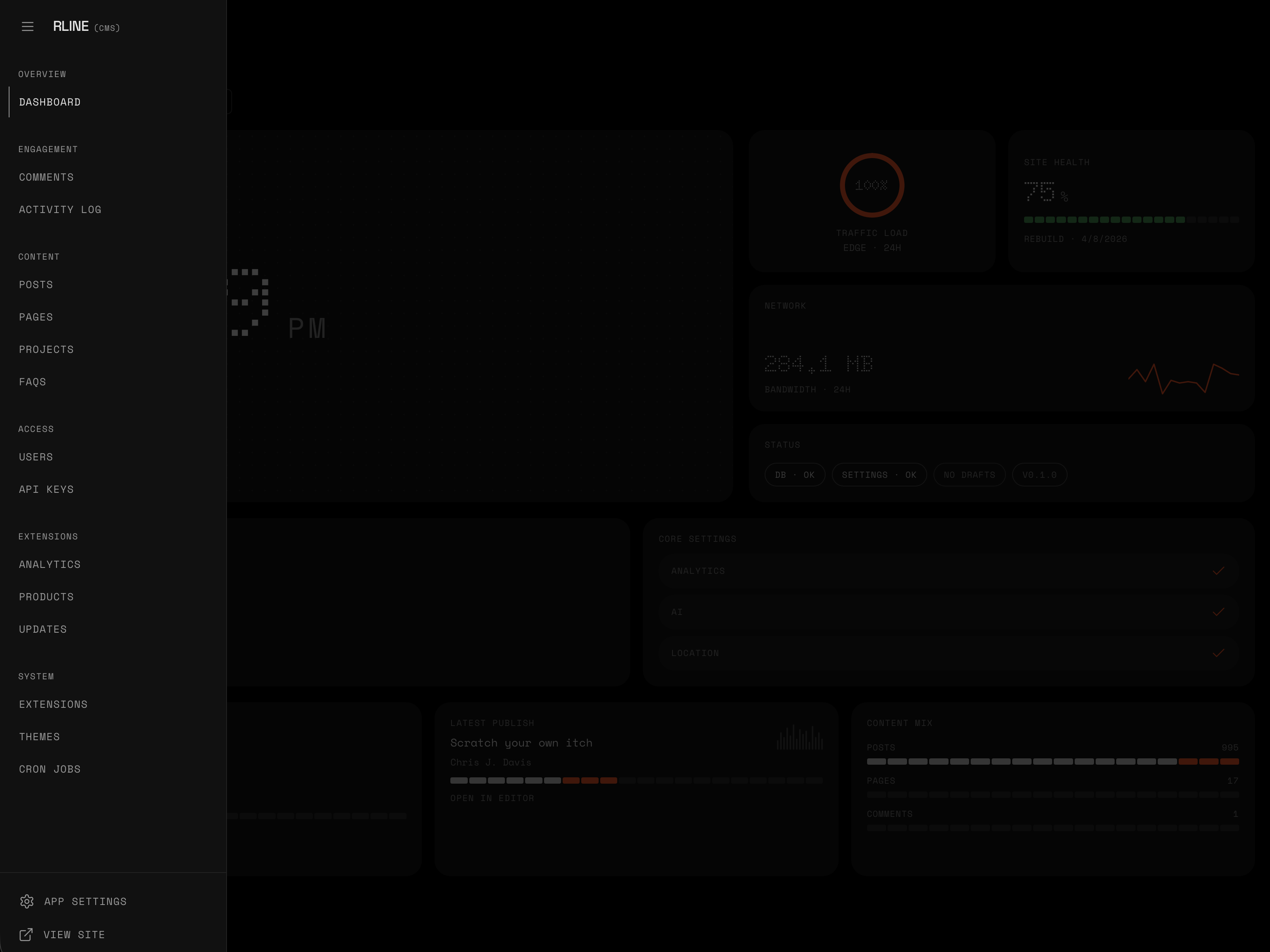Click the Network bandwidth sparkline chart
1270x952 pixels.
point(1183,378)
